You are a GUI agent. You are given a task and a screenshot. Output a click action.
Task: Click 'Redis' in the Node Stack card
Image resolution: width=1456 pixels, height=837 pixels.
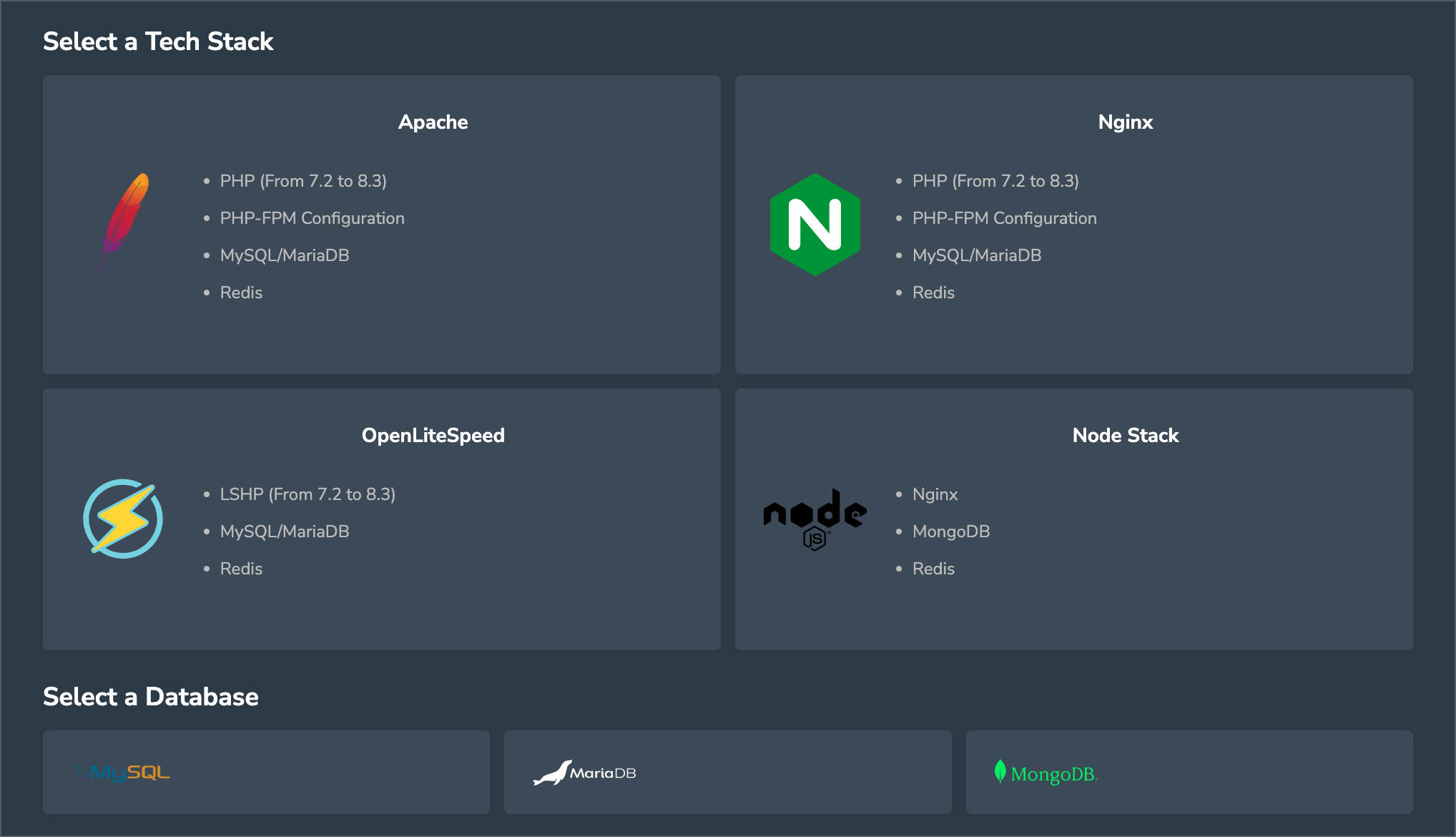coord(933,569)
